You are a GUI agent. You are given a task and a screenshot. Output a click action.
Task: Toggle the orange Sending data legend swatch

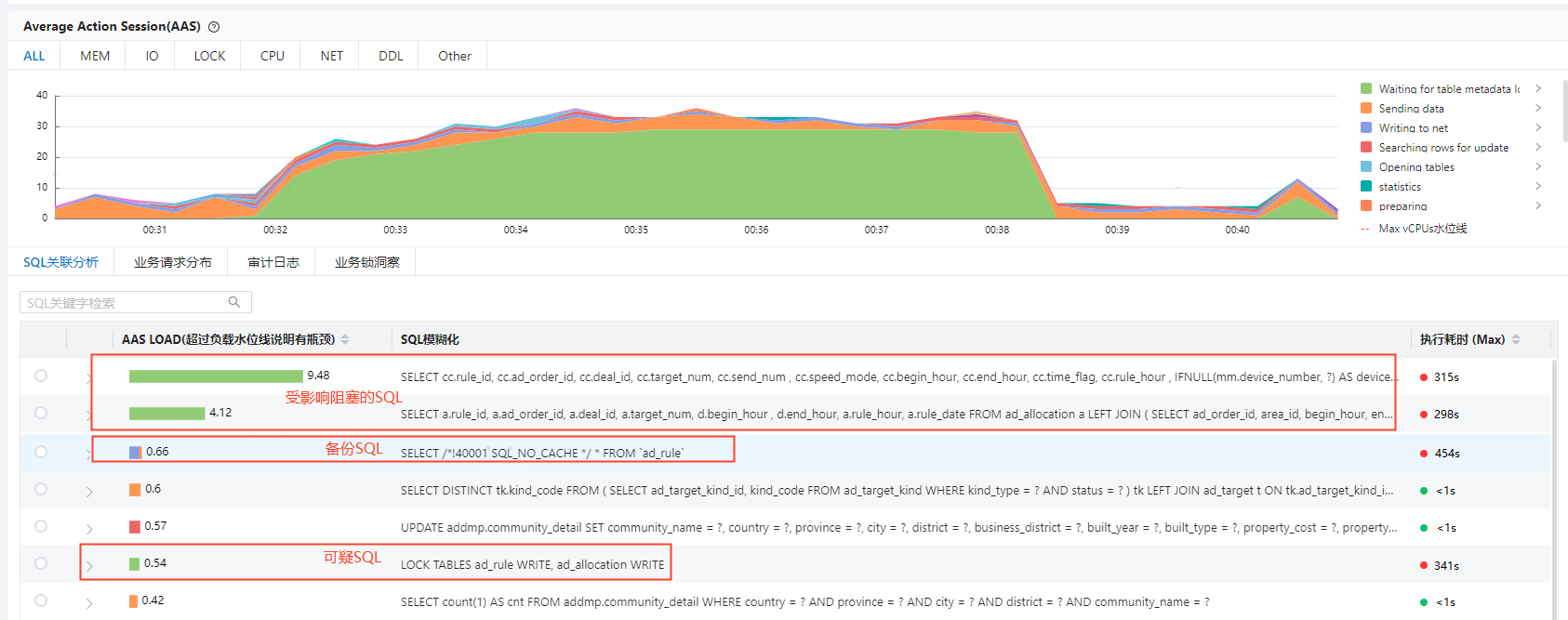[1366, 108]
